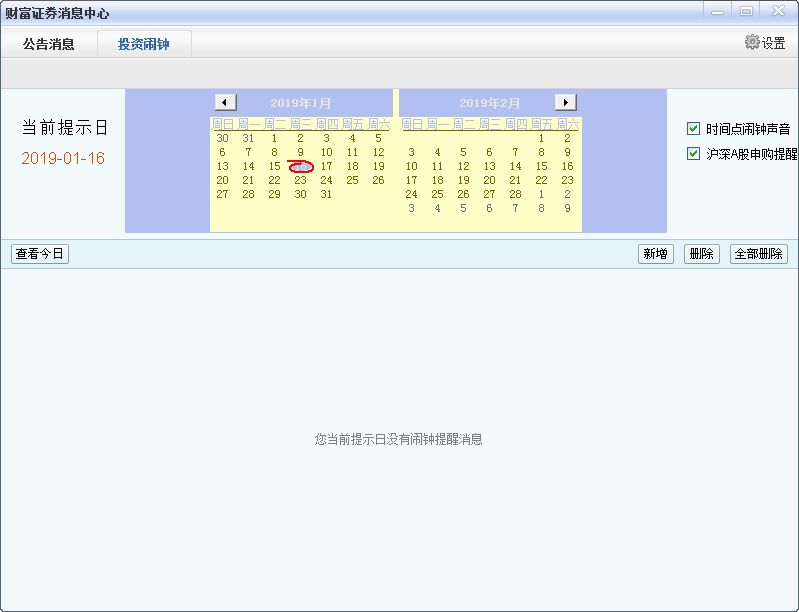Toggle 时间点闹钟声音 checkbox
This screenshot has height=612, width=799.
(x=693, y=129)
